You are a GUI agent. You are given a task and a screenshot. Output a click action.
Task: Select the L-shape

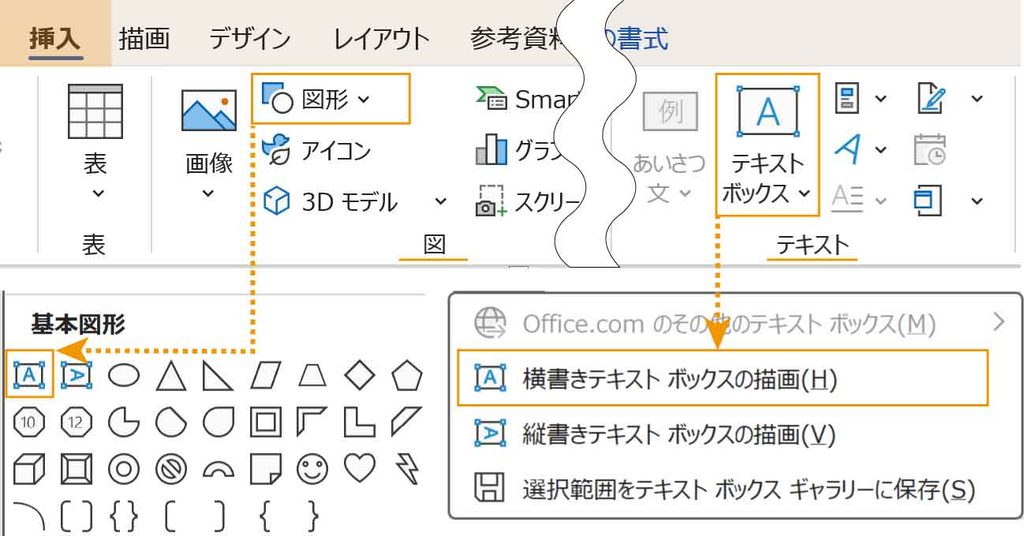click(359, 422)
